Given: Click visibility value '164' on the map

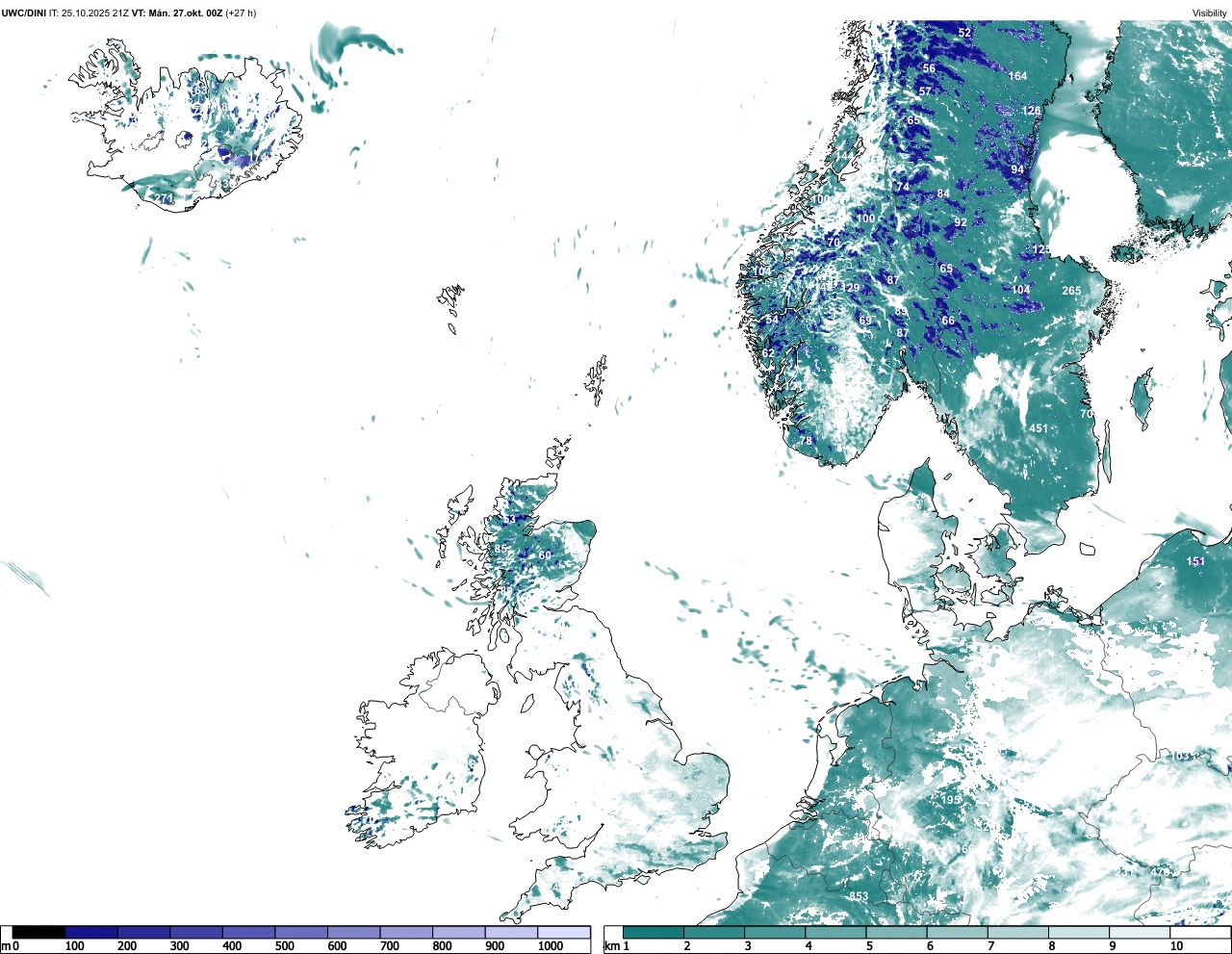Looking at the screenshot, I should (x=1017, y=76).
